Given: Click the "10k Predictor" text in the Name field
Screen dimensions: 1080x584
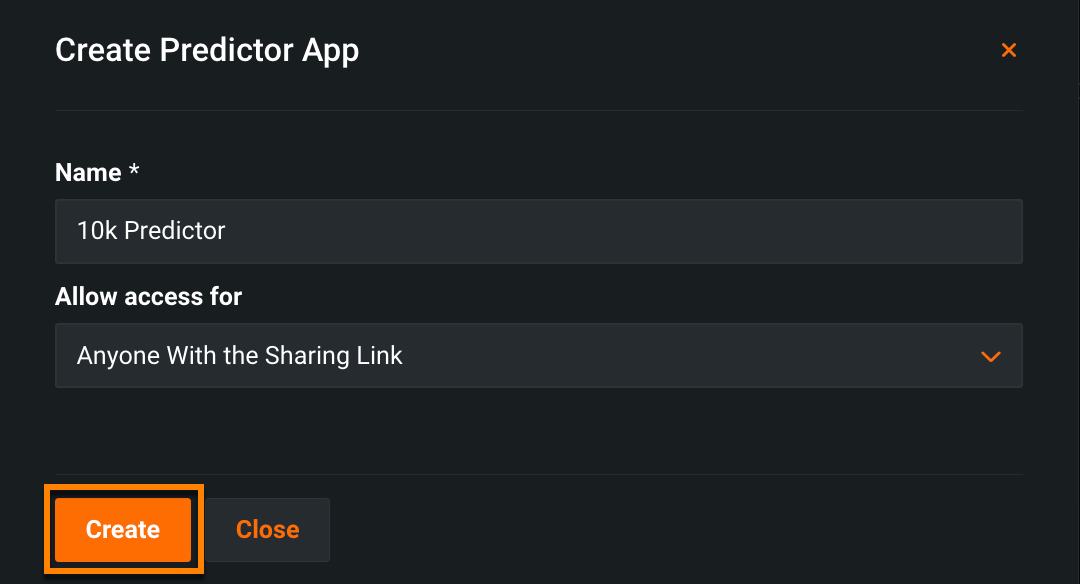Looking at the screenshot, I should [x=151, y=231].
